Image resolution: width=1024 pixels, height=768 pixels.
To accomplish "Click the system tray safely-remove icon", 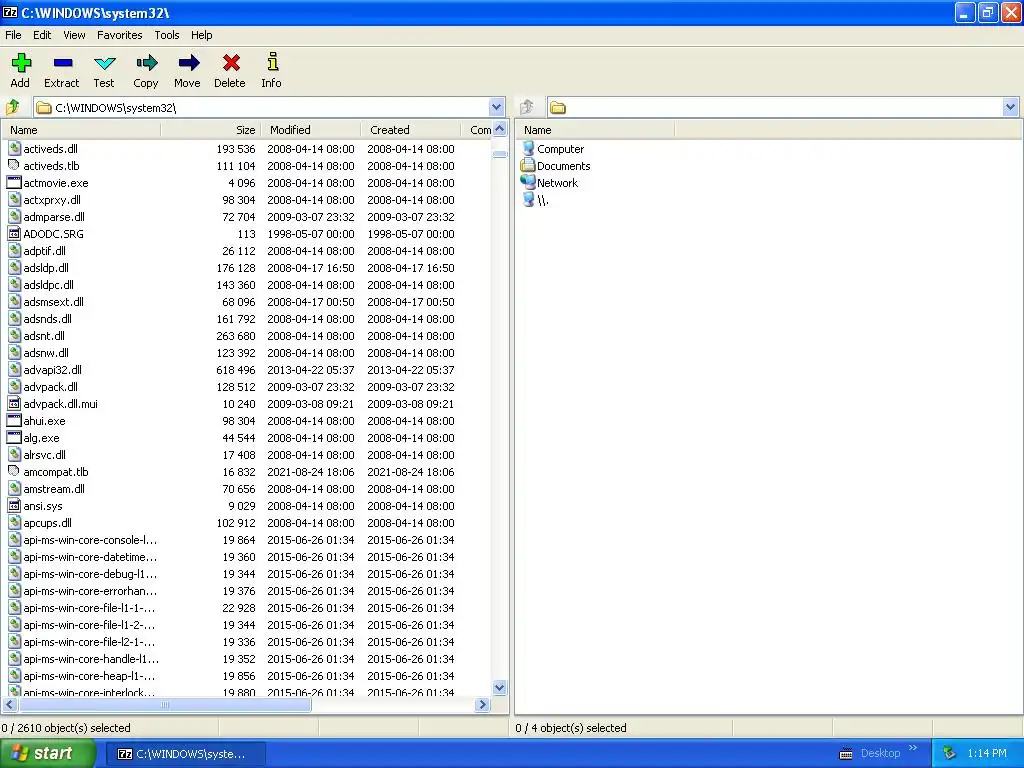I will point(950,754).
